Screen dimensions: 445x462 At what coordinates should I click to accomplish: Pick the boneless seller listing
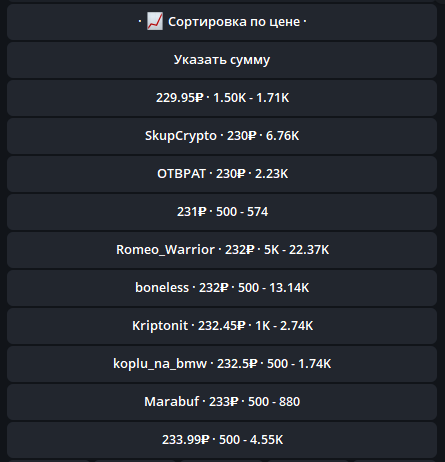coord(222,288)
